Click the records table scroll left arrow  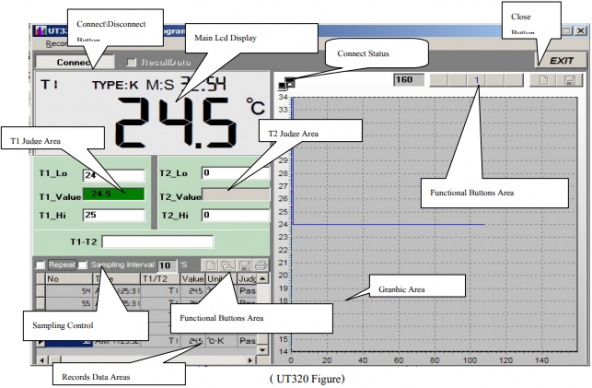(x=42, y=360)
